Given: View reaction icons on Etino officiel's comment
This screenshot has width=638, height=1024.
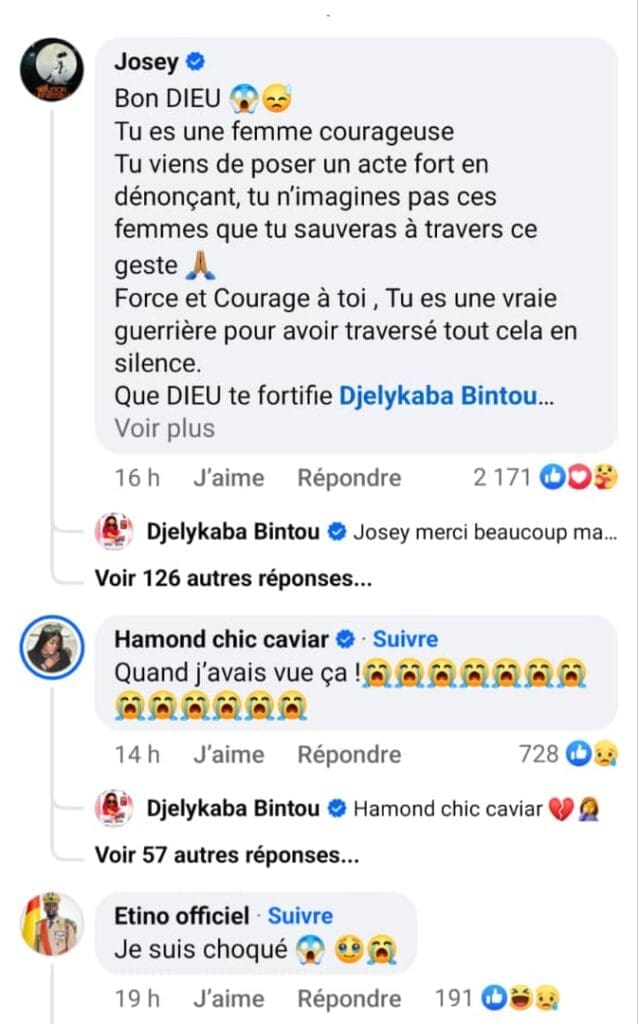Looking at the screenshot, I should click(522, 998).
